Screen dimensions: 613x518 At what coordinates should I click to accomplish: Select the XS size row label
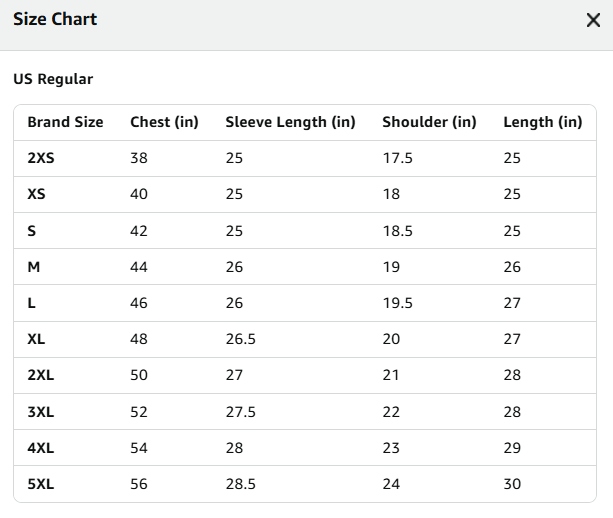pos(36,194)
